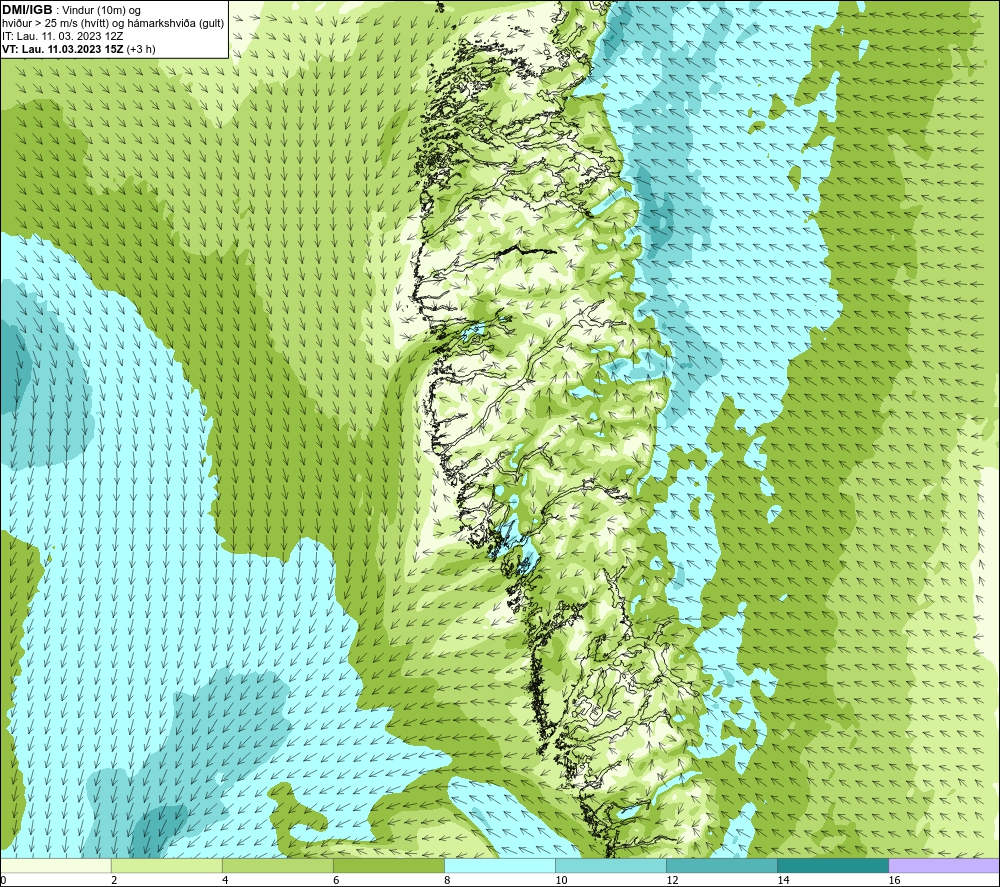Click the 'VT: Lau. 11.03.2023 15Z (+3 h)' line
This screenshot has height=887, width=1000.
tap(78, 48)
